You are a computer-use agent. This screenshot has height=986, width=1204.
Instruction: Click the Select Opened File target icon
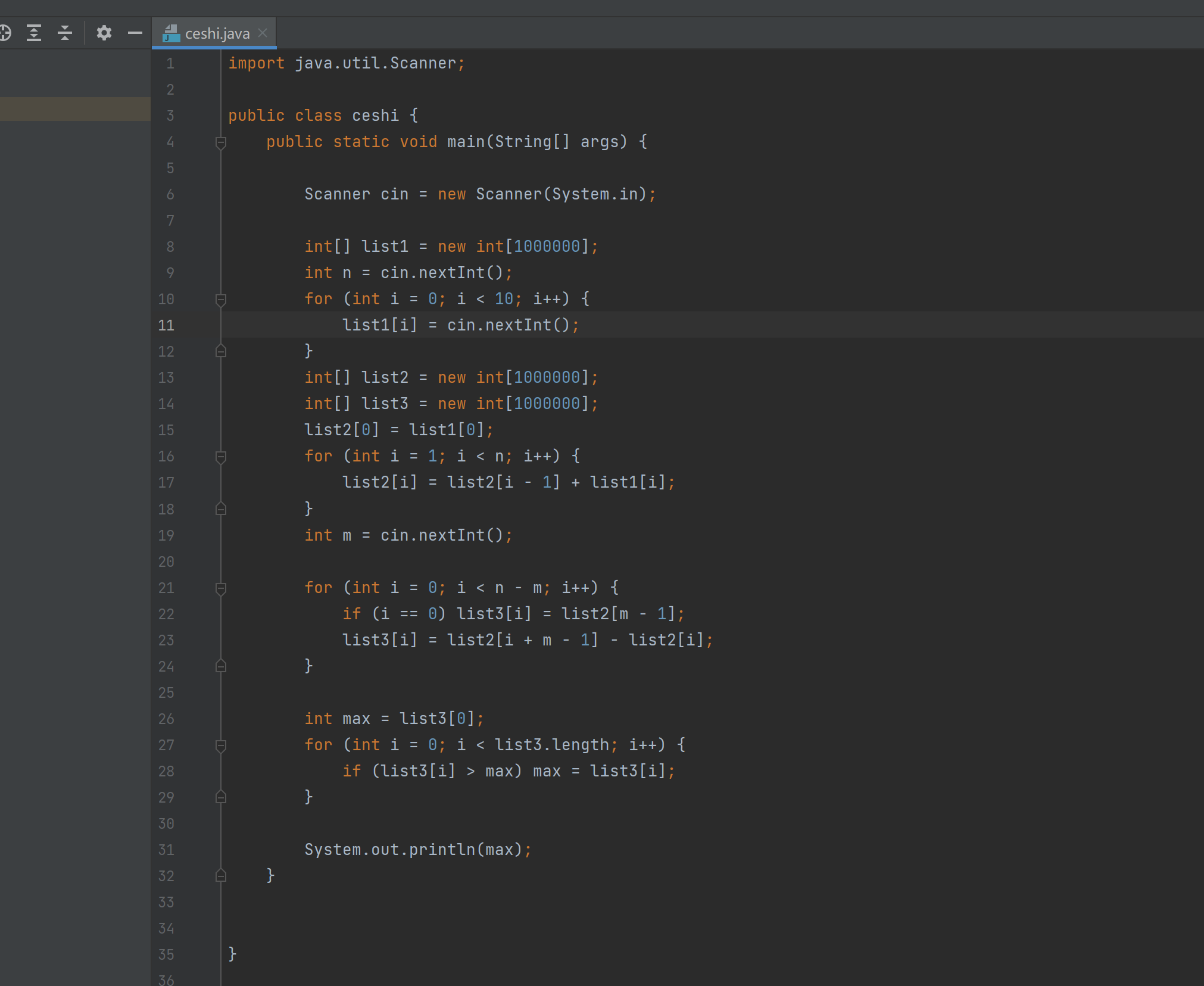tap(5, 33)
